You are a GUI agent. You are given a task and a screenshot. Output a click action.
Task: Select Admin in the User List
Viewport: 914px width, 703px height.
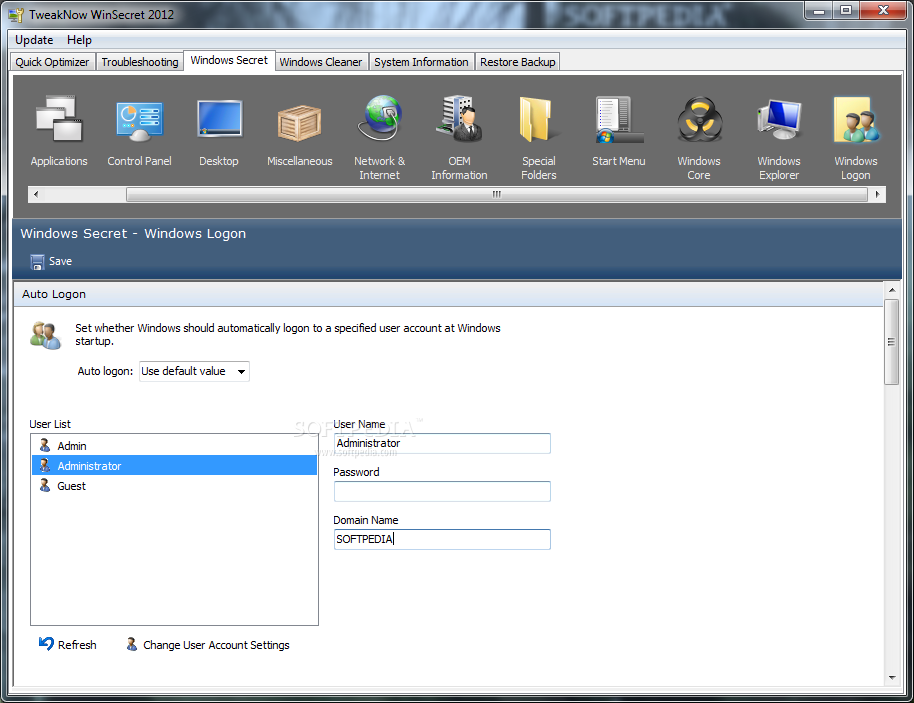click(x=174, y=446)
